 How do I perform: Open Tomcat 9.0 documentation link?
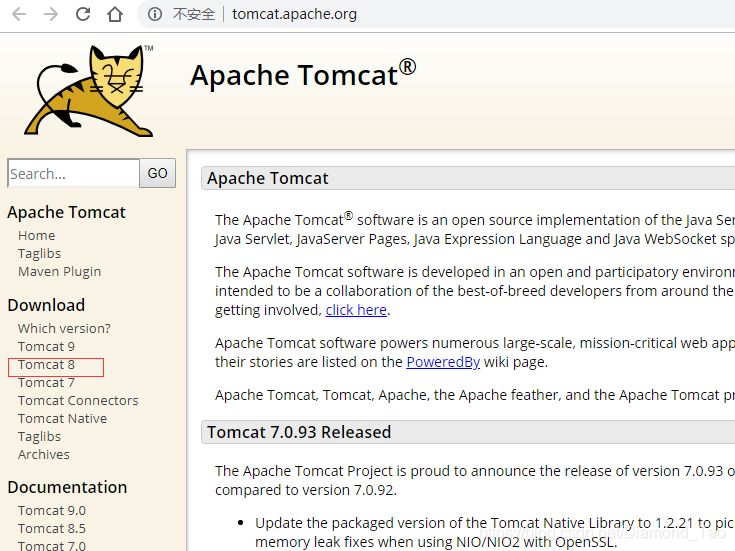point(52,510)
